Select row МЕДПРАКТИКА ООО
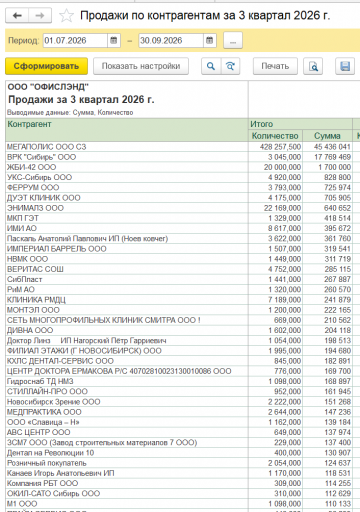Viewport: 360px width, 512px height. point(127,412)
